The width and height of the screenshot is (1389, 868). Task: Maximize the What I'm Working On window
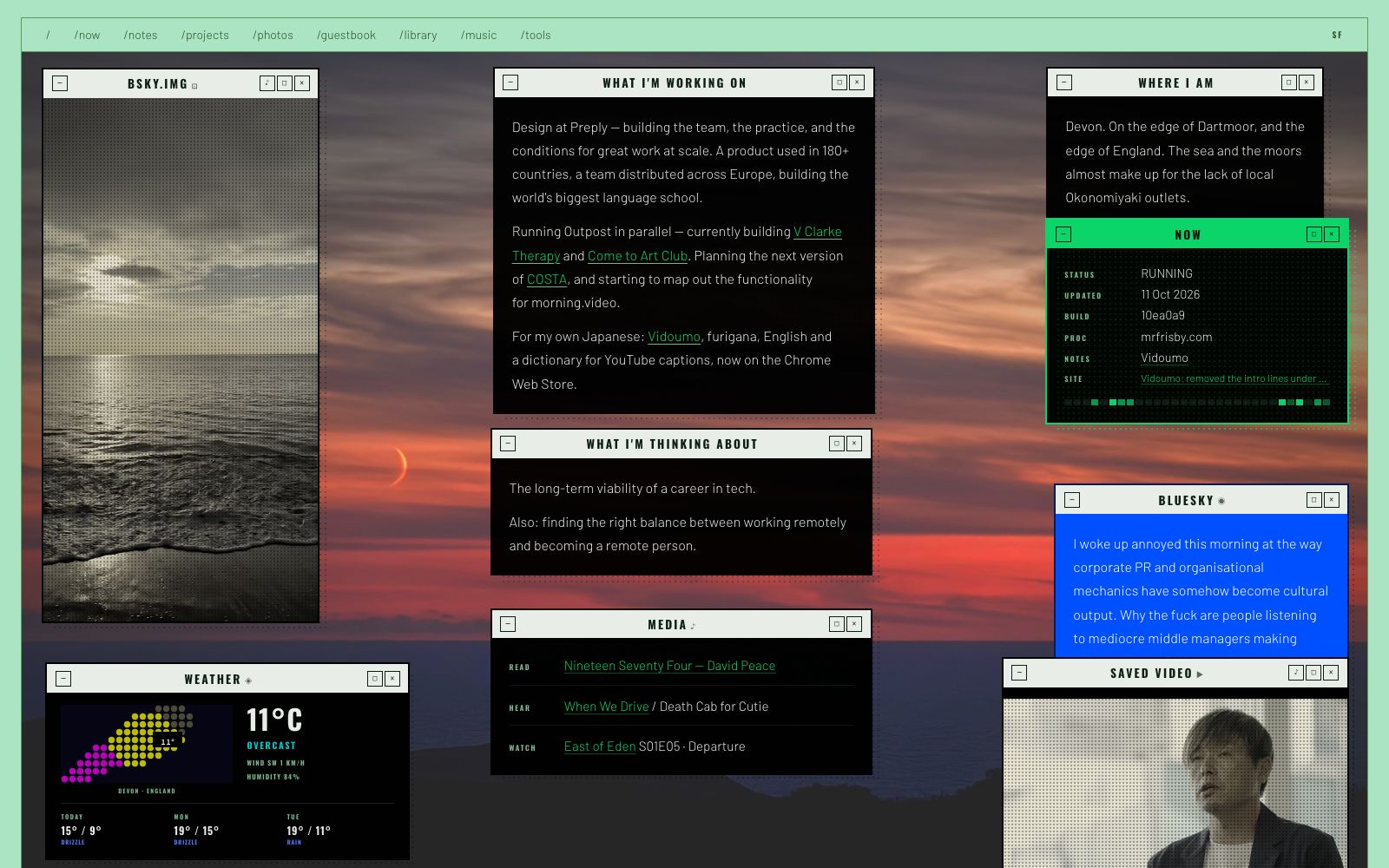coord(839,82)
